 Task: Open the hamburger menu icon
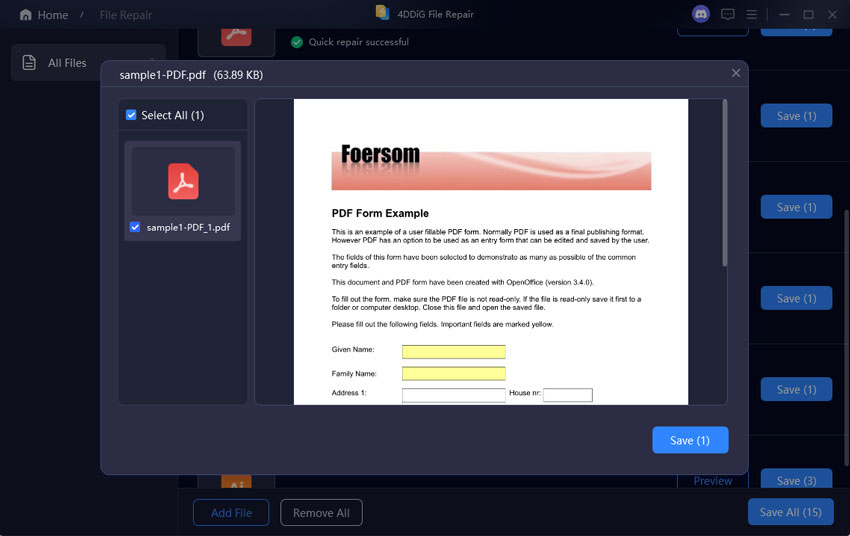[x=752, y=14]
